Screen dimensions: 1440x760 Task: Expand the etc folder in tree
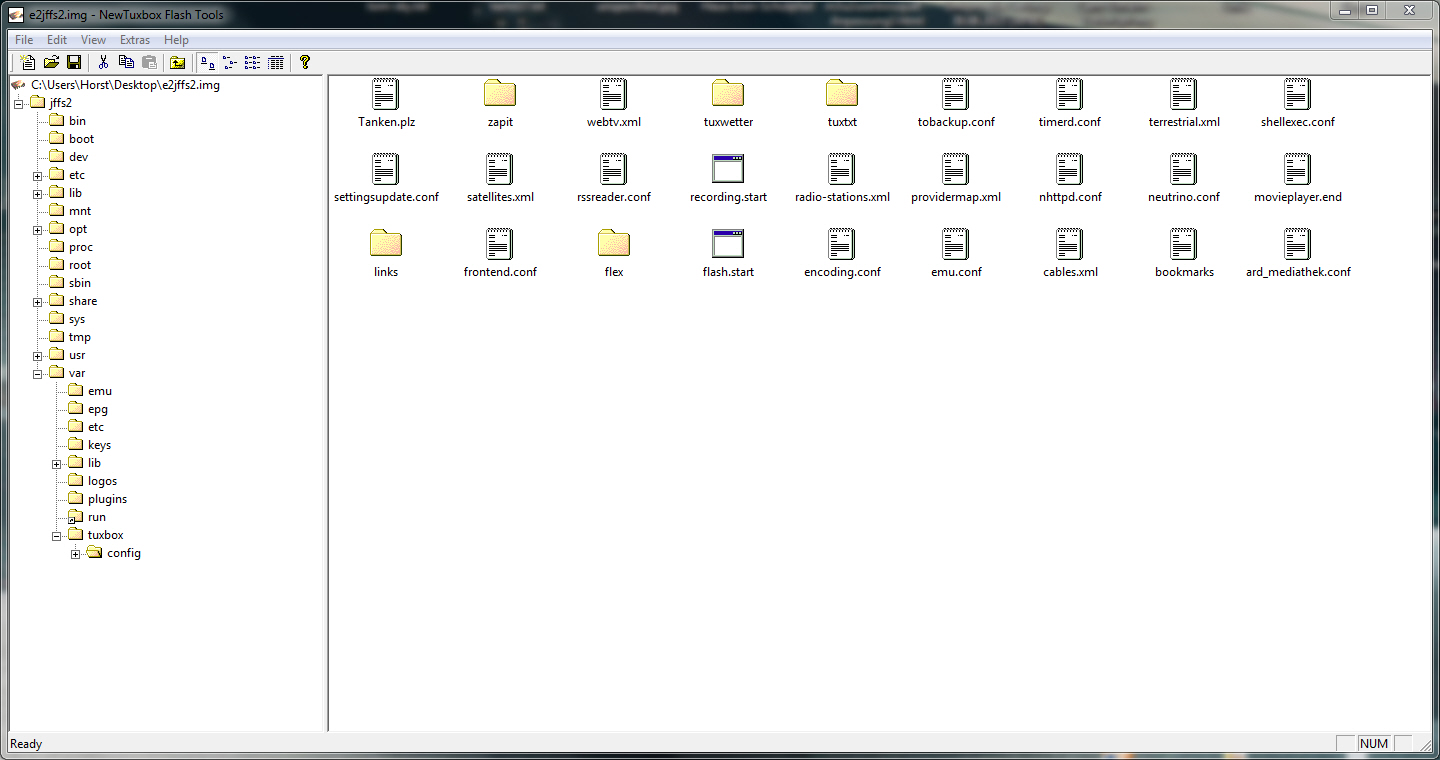pos(38,176)
